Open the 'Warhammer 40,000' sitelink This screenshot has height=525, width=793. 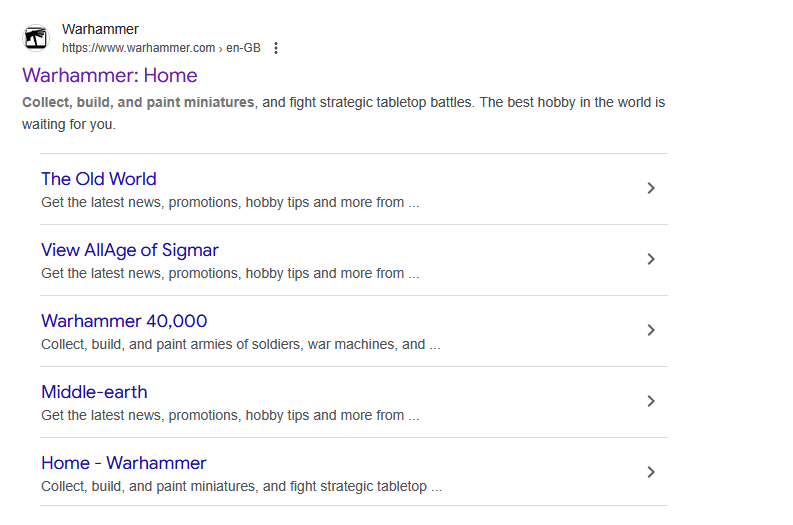point(124,321)
